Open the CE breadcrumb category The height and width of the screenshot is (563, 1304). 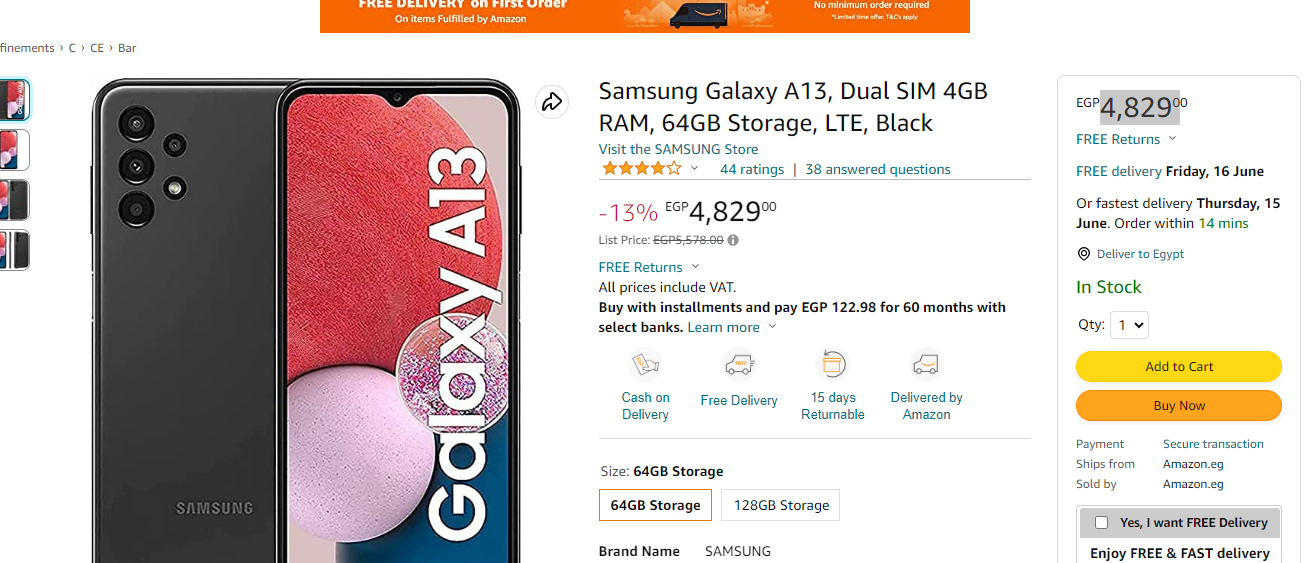tap(97, 48)
